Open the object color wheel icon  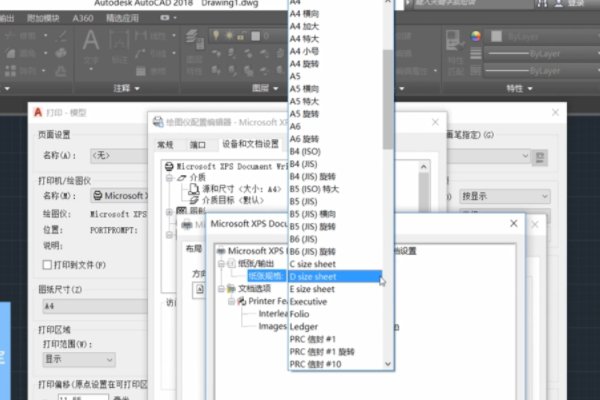point(476,36)
